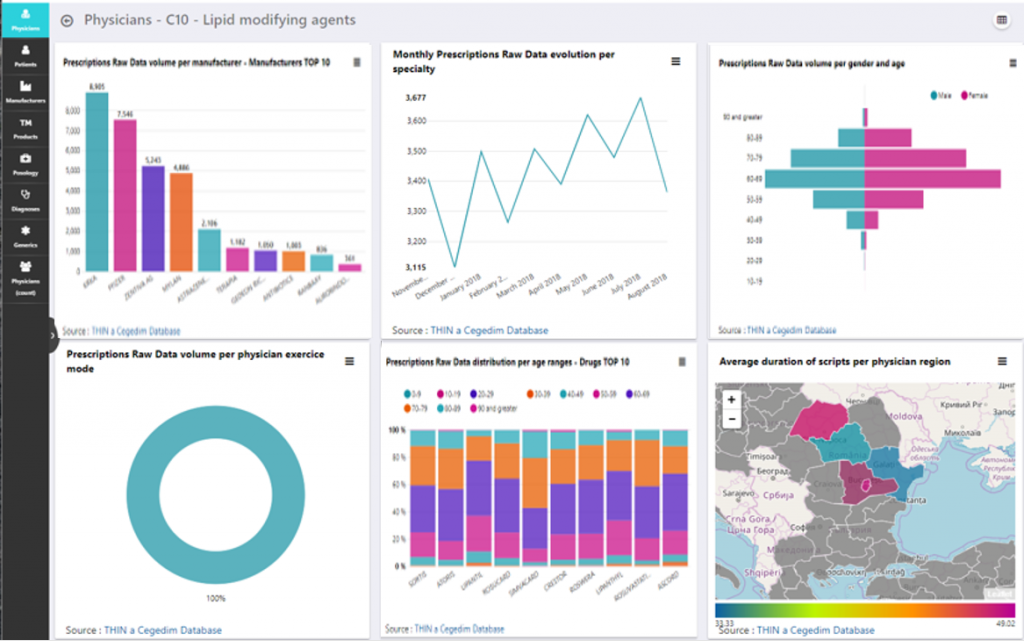
Task: Click the color gradient scale below map
Action: pos(865,610)
